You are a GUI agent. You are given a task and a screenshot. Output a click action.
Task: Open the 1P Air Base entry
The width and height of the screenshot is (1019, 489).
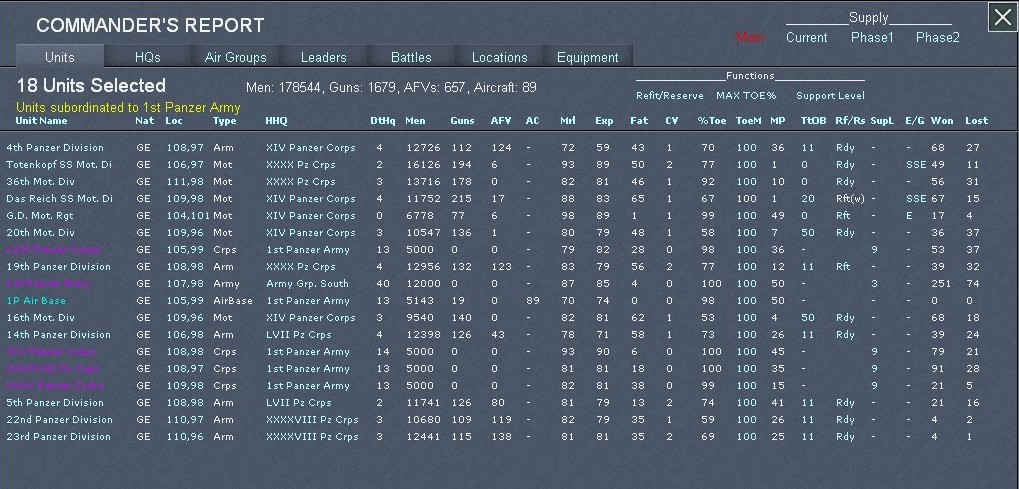tap(34, 300)
